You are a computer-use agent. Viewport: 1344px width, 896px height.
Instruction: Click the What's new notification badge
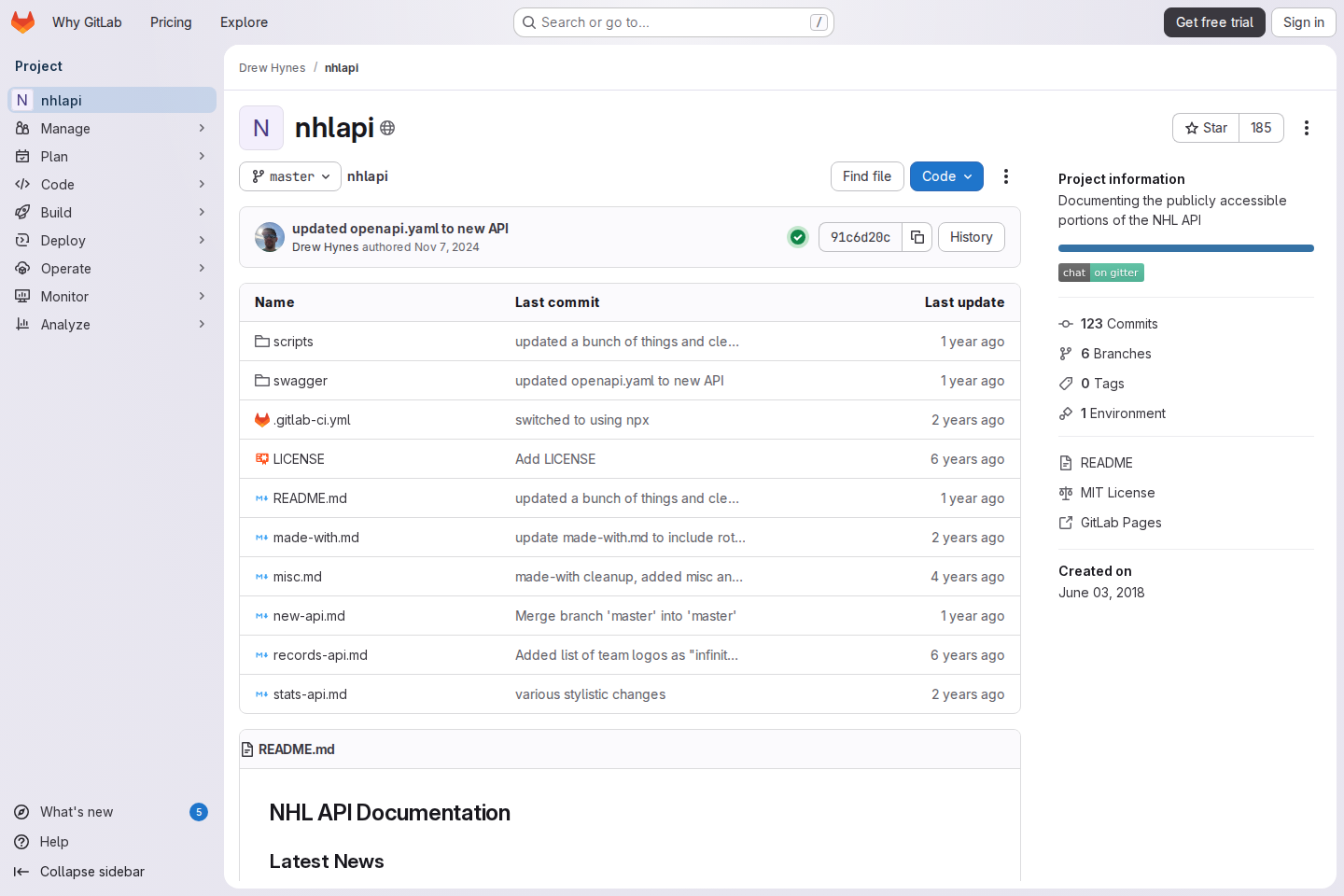click(x=199, y=812)
